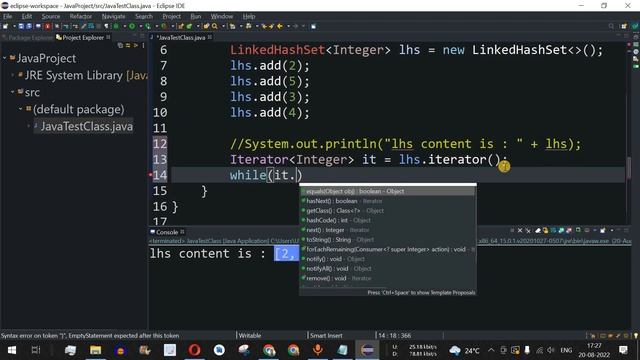Click the green Run play toolbar icon
The image size is (640, 360).
132,26
